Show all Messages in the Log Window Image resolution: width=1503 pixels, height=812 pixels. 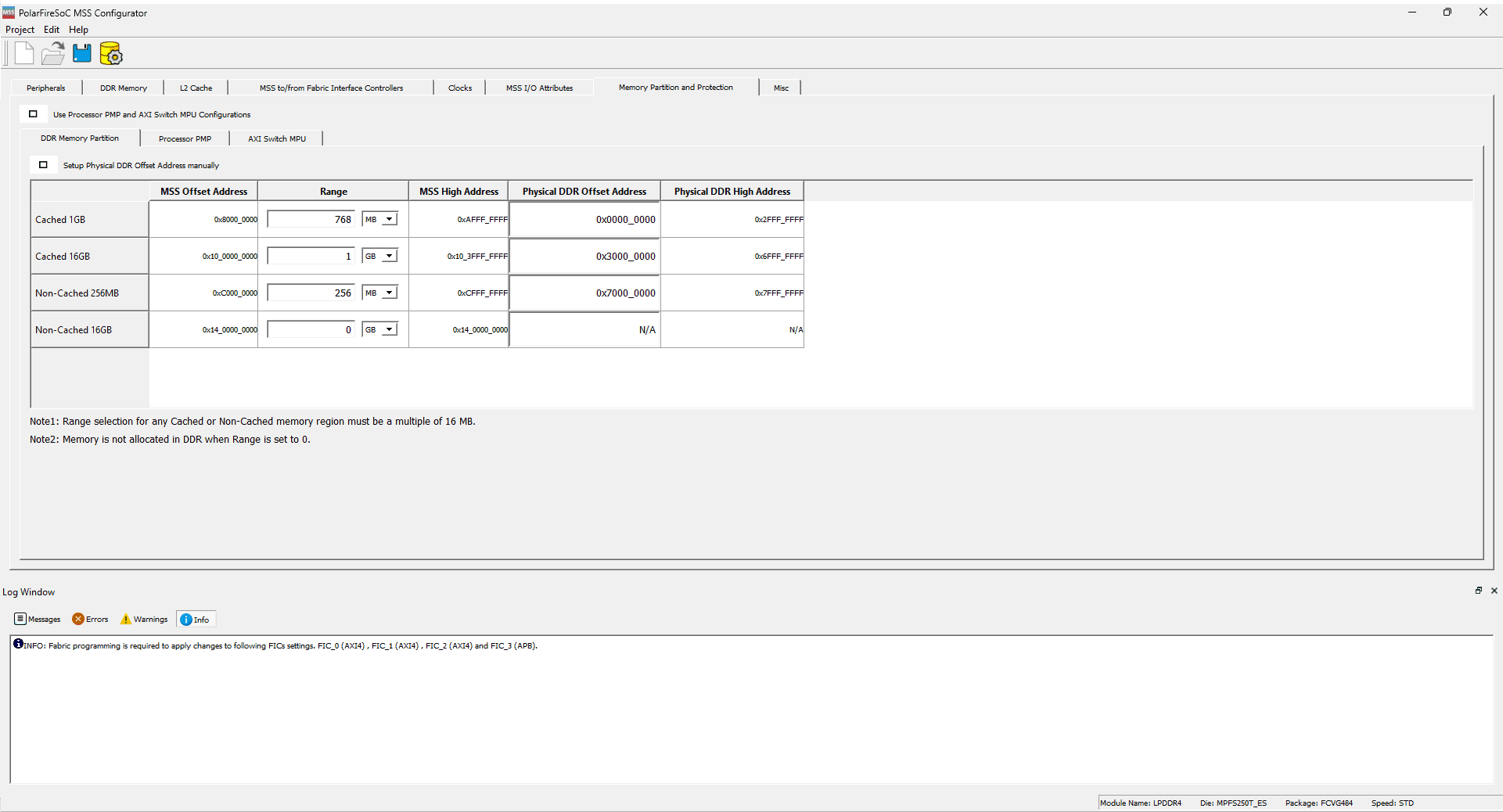coord(38,620)
